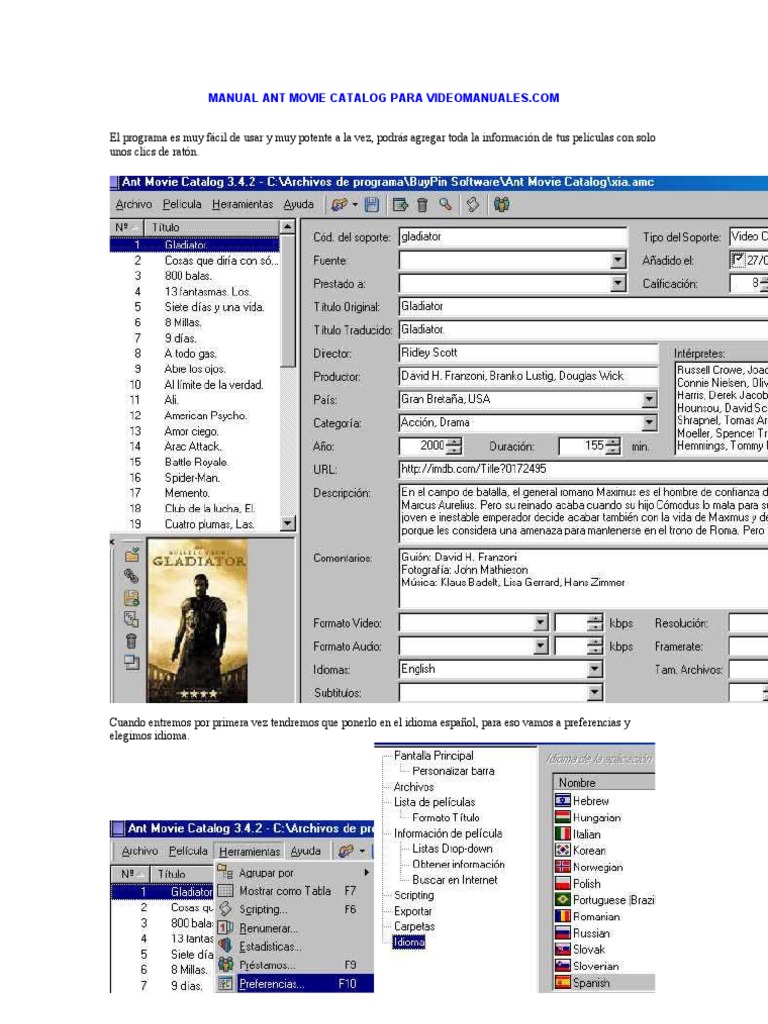Select Preferencias from Herramientas menu
768x1024 pixels.
coord(272,984)
